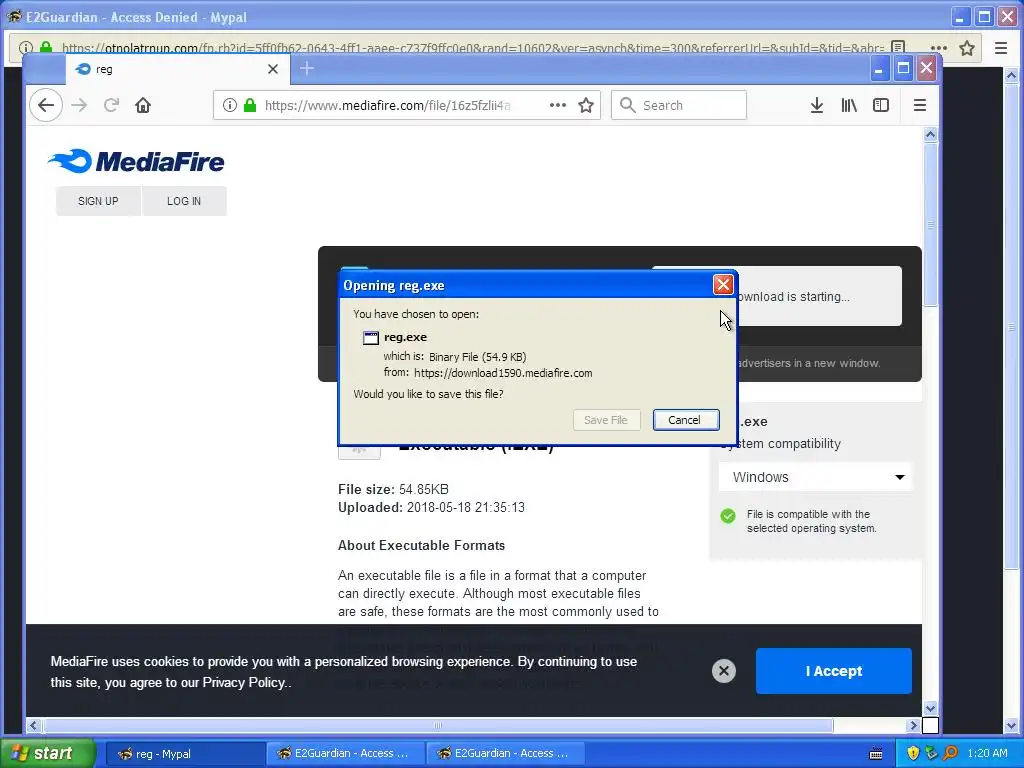
Task: Open front window hamburger menu
Action: click(920, 105)
